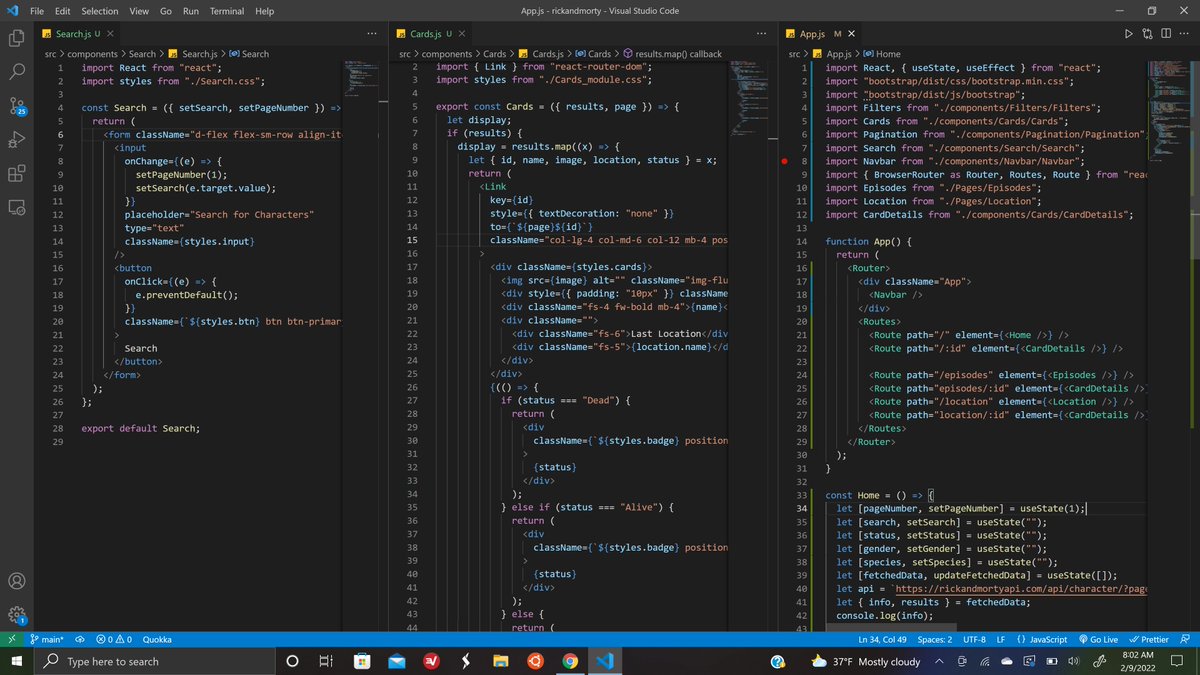Viewport: 1200px width, 675px height.
Task: Open the Run and Debug view
Action: (x=16, y=140)
